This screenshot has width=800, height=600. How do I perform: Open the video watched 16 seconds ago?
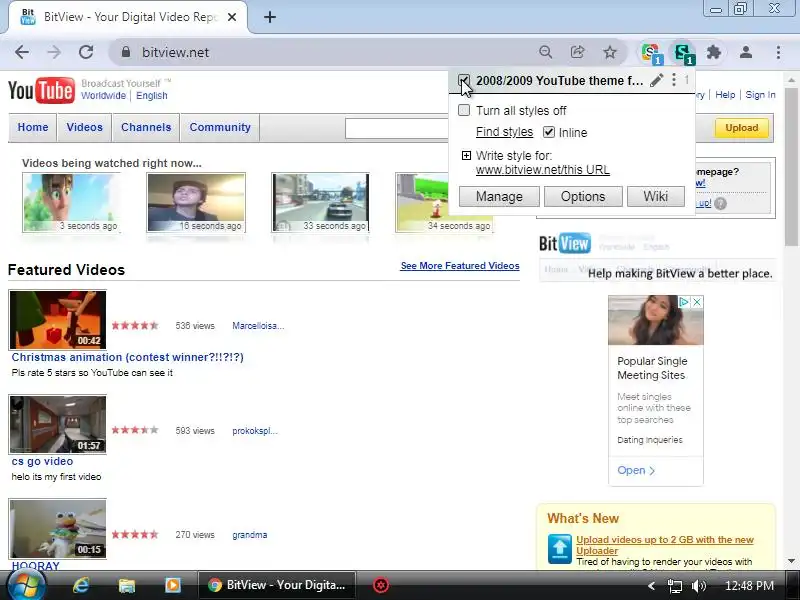(x=196, y=202)
